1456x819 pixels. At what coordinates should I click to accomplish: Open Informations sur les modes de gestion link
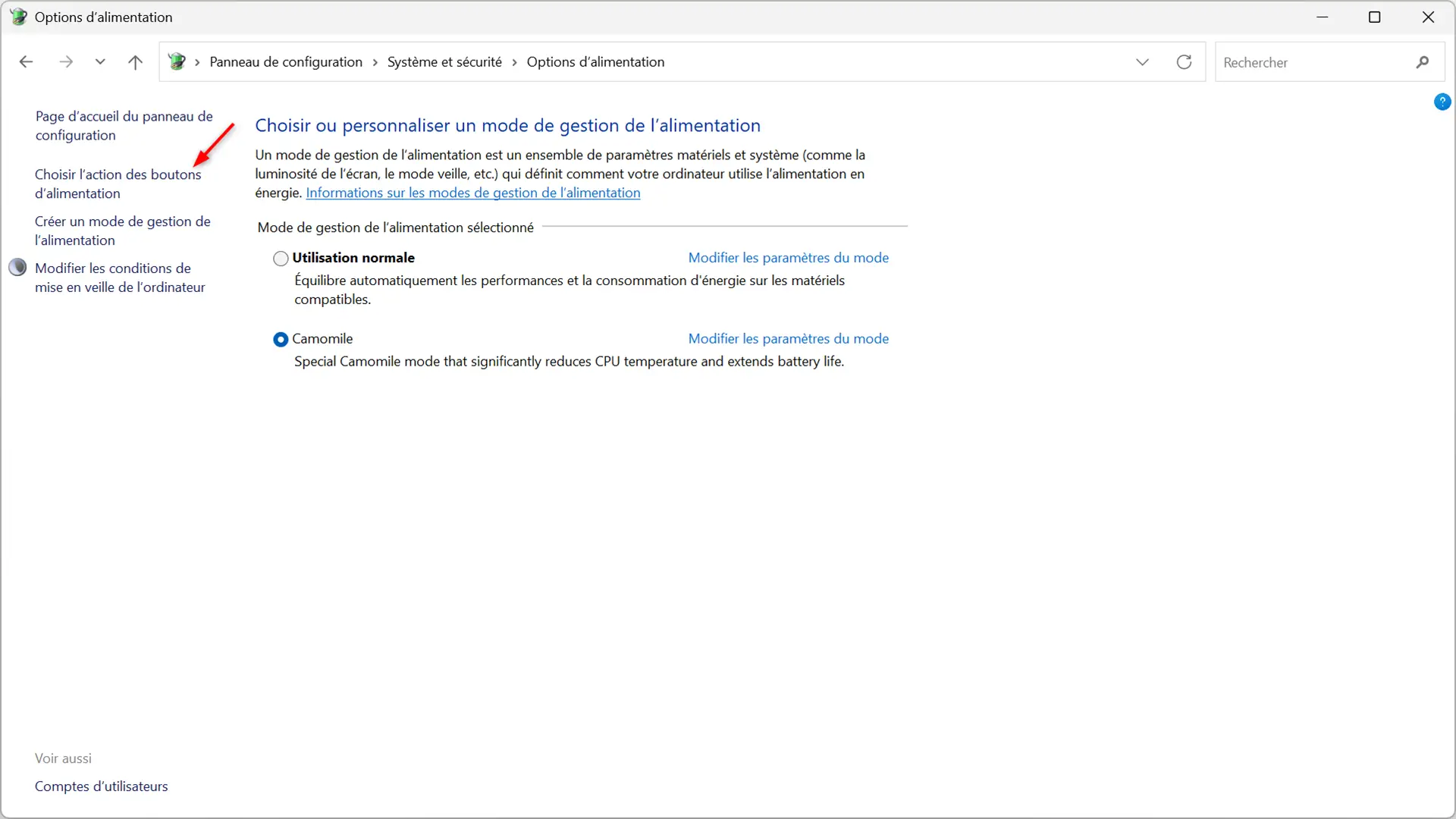pyautogui.click(x=472, y=193)
